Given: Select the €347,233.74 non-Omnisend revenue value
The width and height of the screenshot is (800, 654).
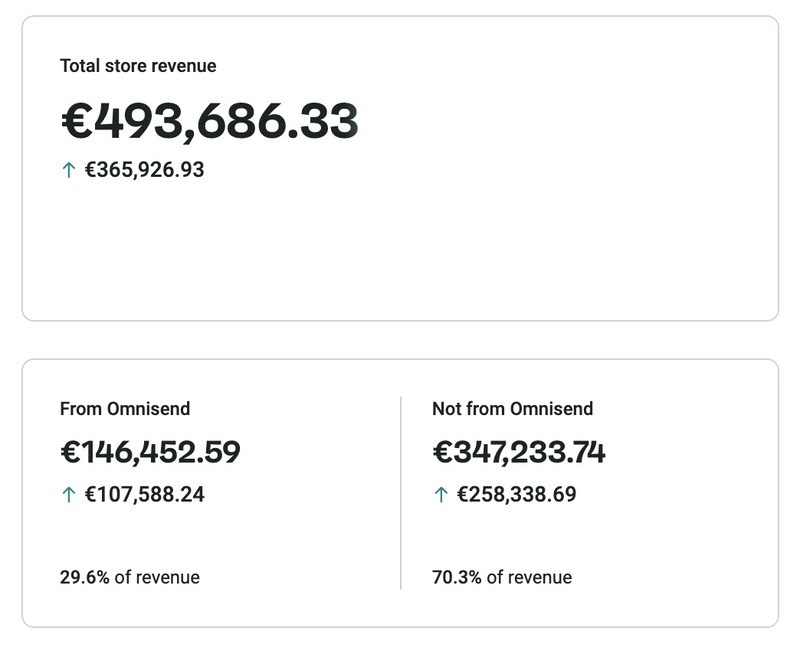Looking at the screenshot, I should (519, 452).
